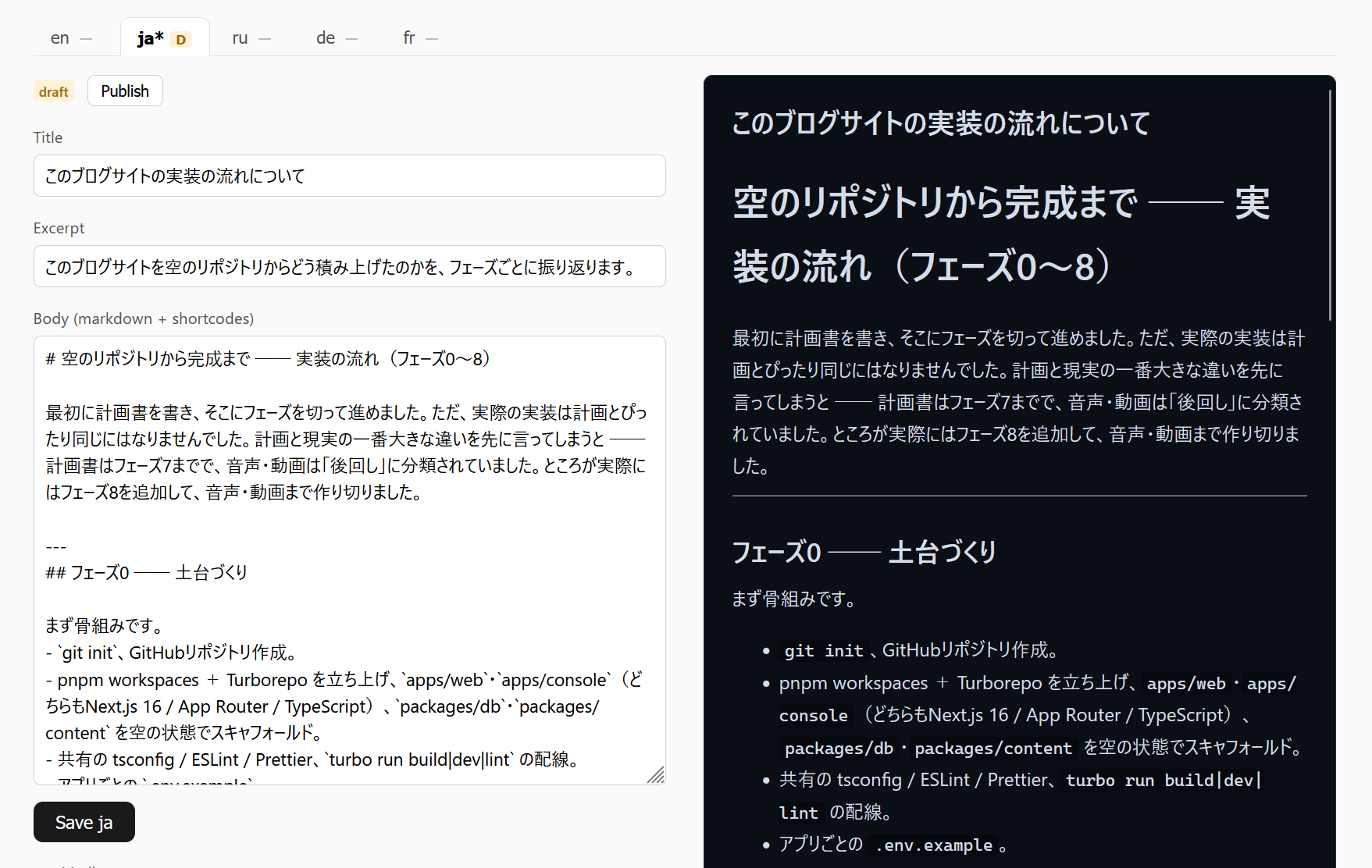
Task: Switch to the de language tab
Action: click(x=337, y=37)
